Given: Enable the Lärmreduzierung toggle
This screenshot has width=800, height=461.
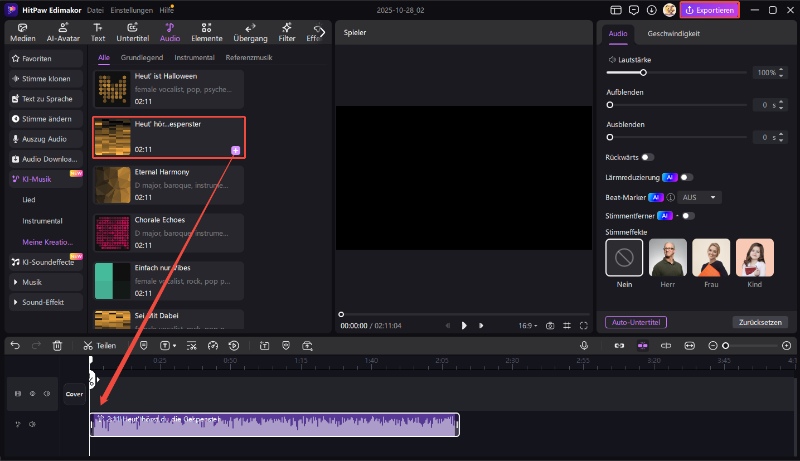Looking at the screenshot, I should click(x=687, y=177).
